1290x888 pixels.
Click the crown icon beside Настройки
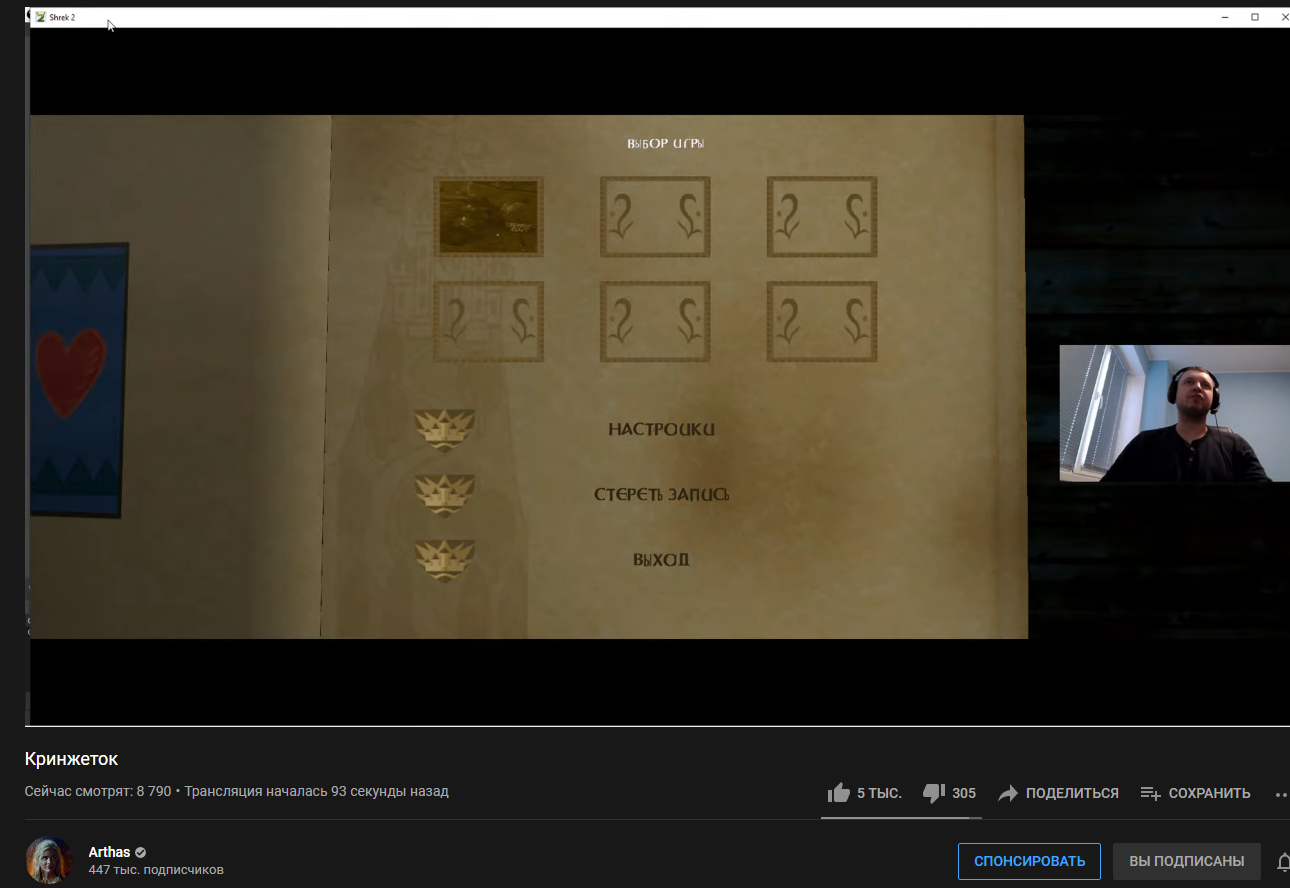coord(445,430)
